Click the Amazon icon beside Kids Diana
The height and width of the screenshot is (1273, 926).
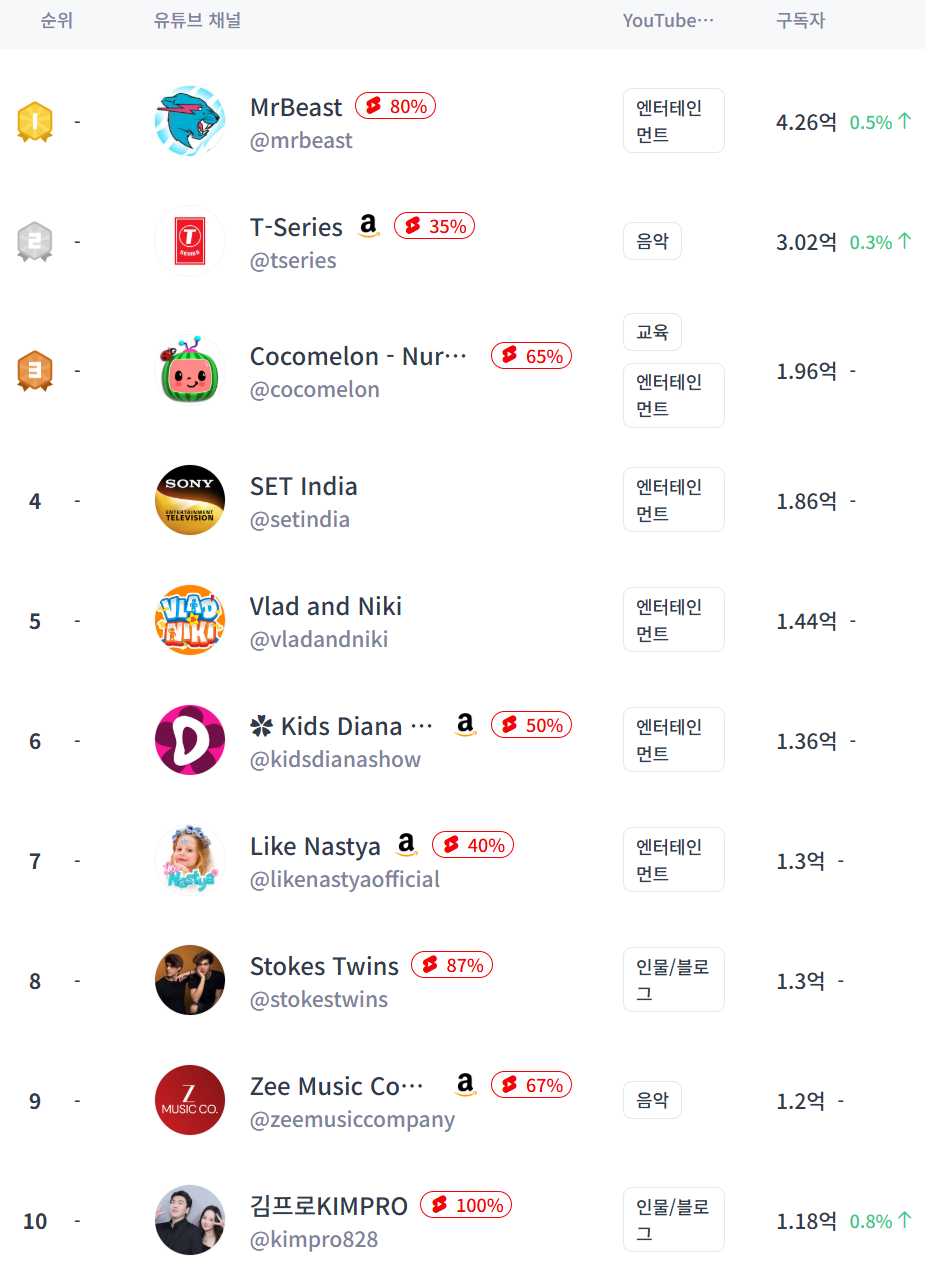point(465,724)
